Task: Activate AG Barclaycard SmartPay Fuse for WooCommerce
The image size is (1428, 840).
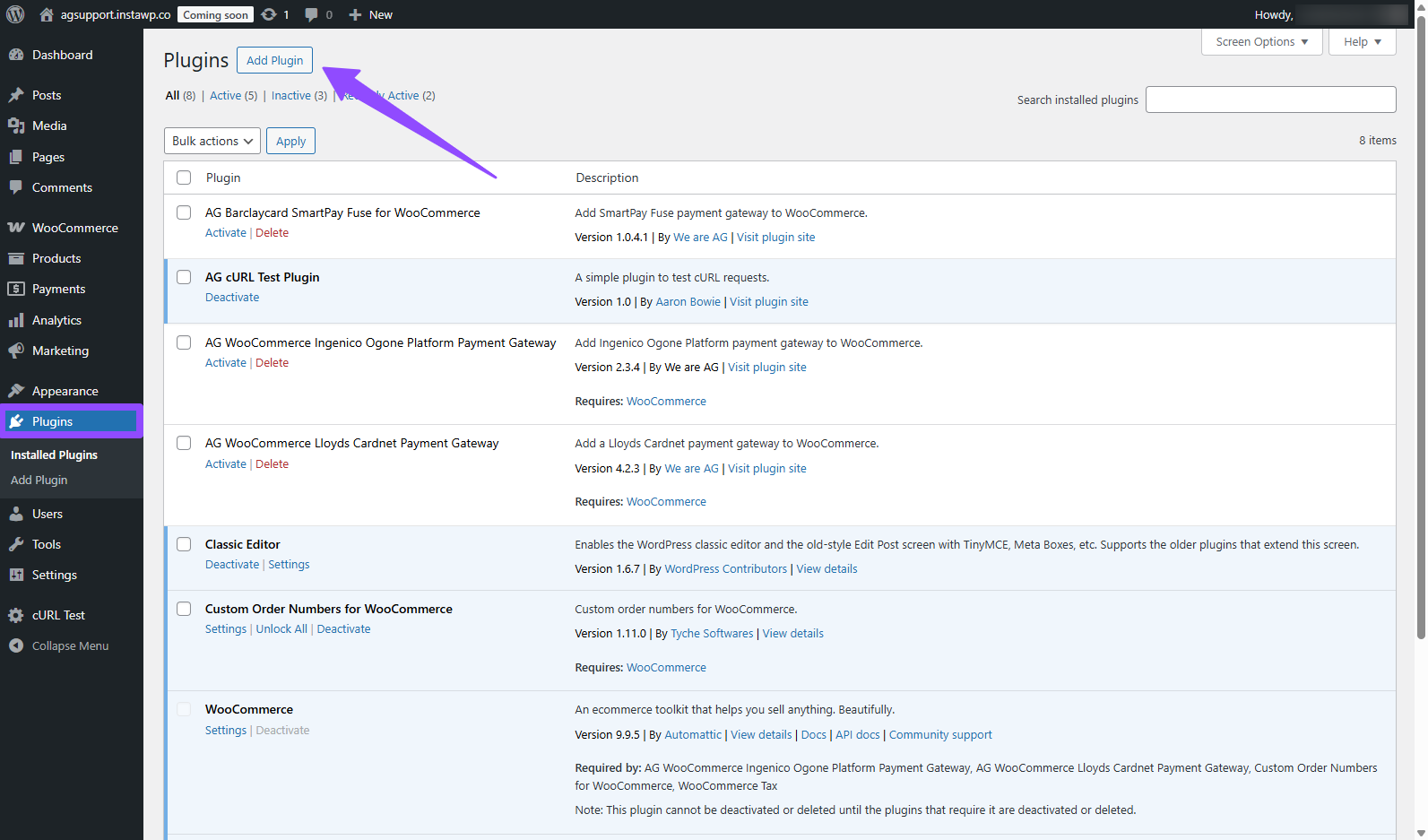Action: (225, 233)
